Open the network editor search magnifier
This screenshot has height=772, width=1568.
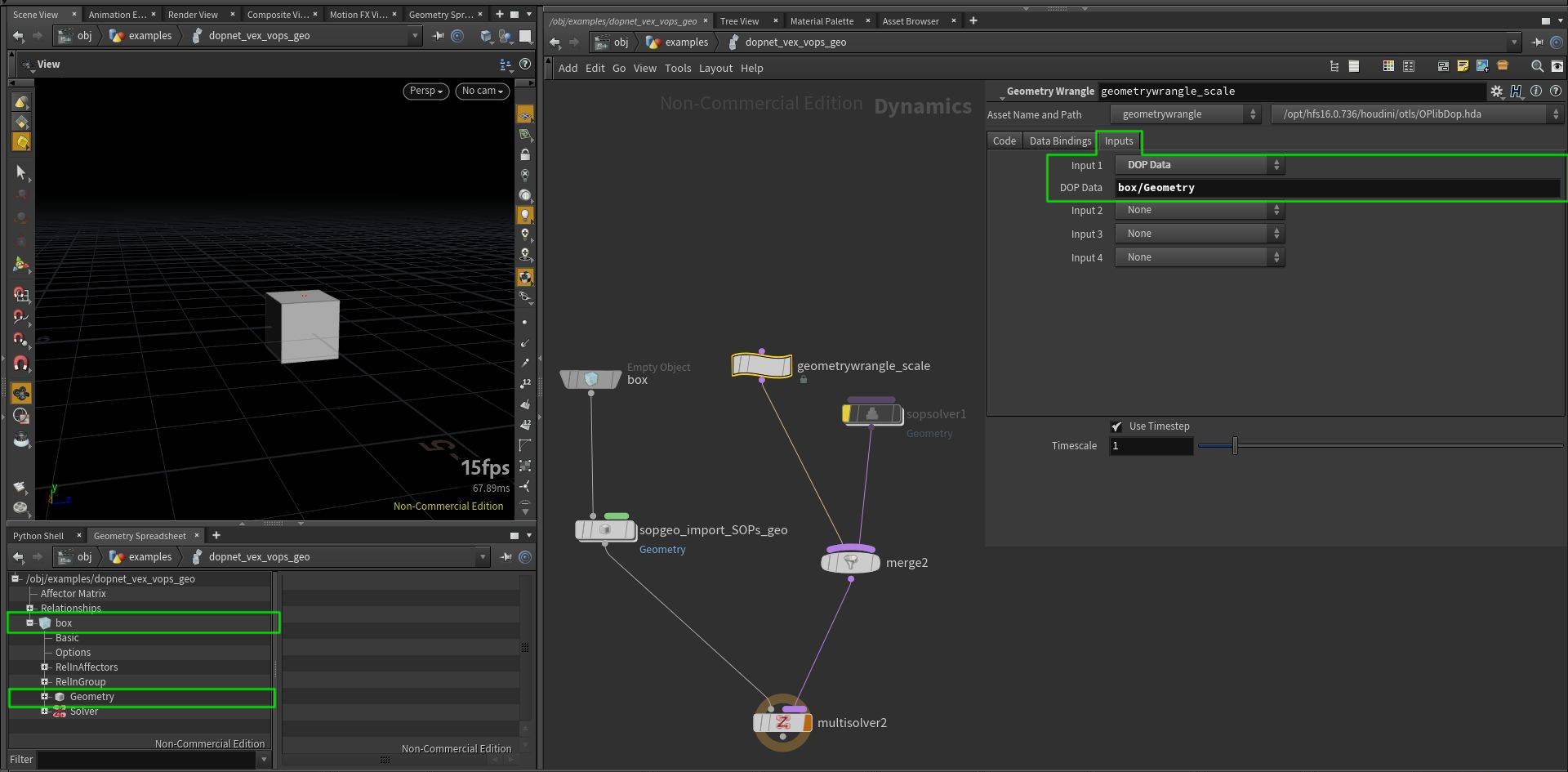[1537, 66]
